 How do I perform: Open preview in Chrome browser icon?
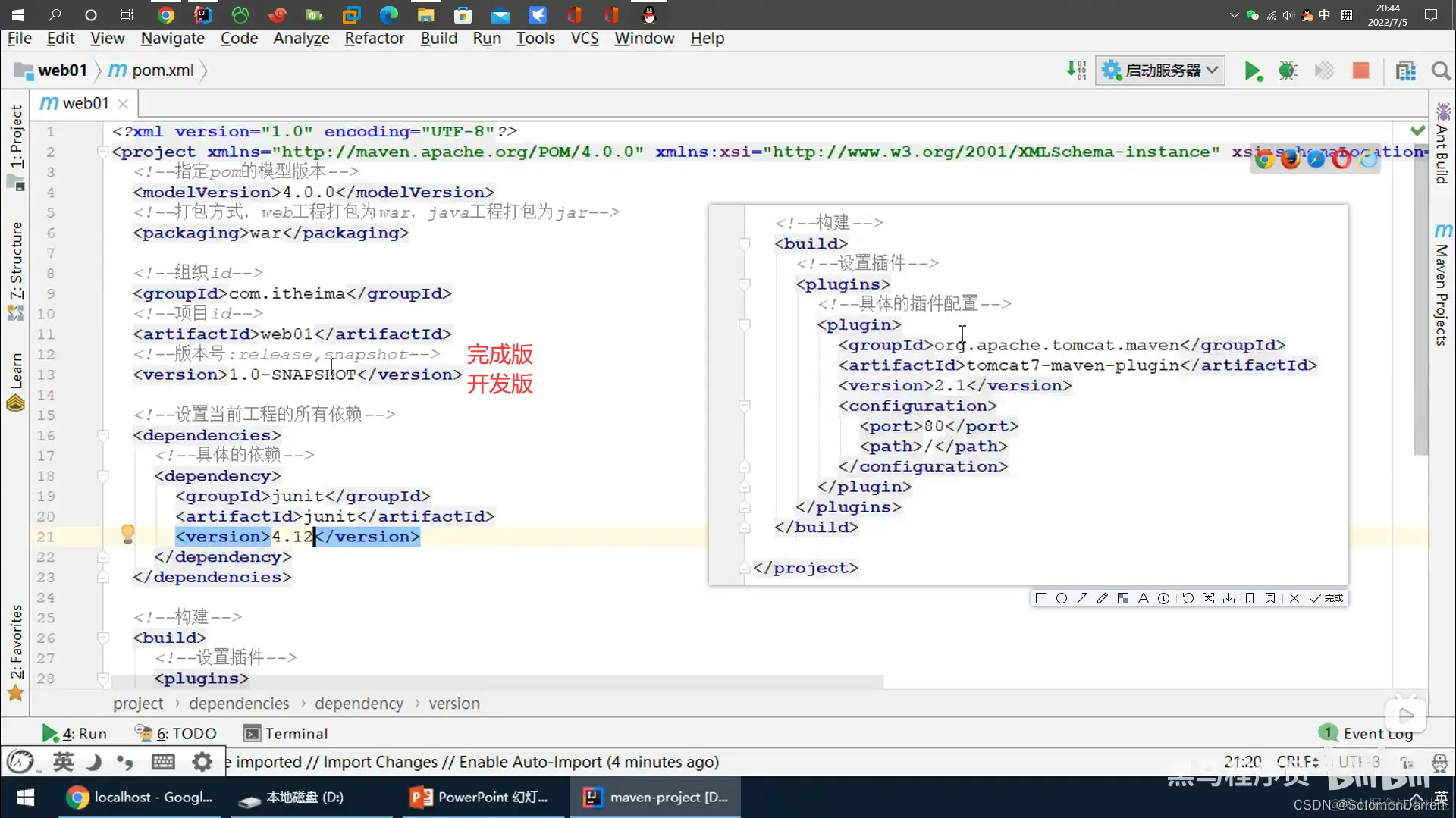1264,159
